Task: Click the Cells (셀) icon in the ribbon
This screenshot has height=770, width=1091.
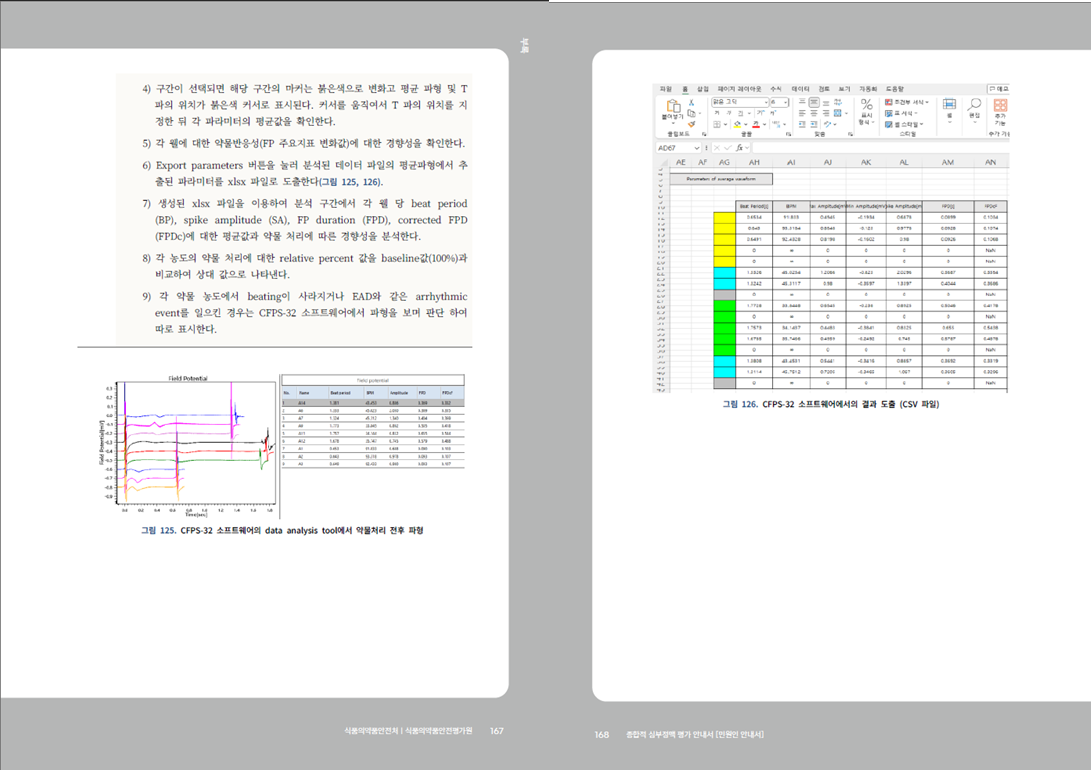Action: tap(949, 104)
